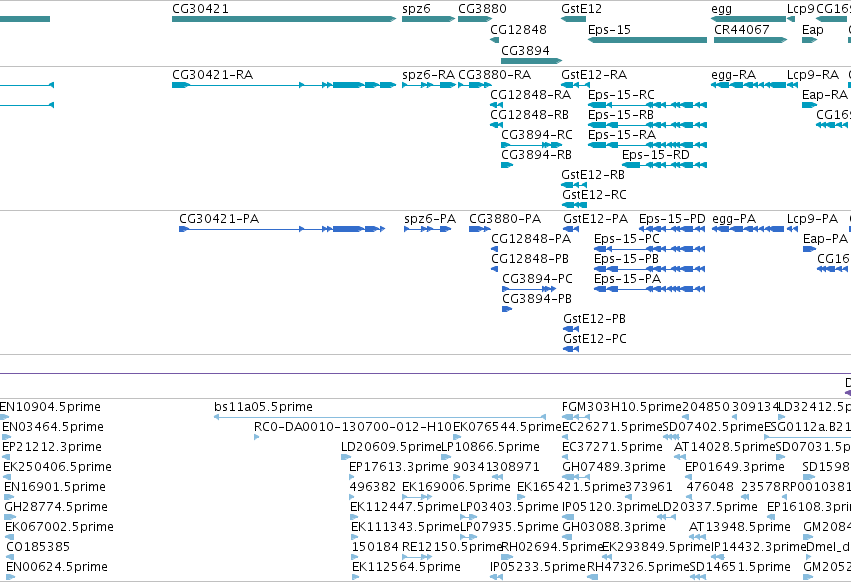Select the EN03464.5prime EST label
This screenshot has width=851, height=582.
point(53,427)
